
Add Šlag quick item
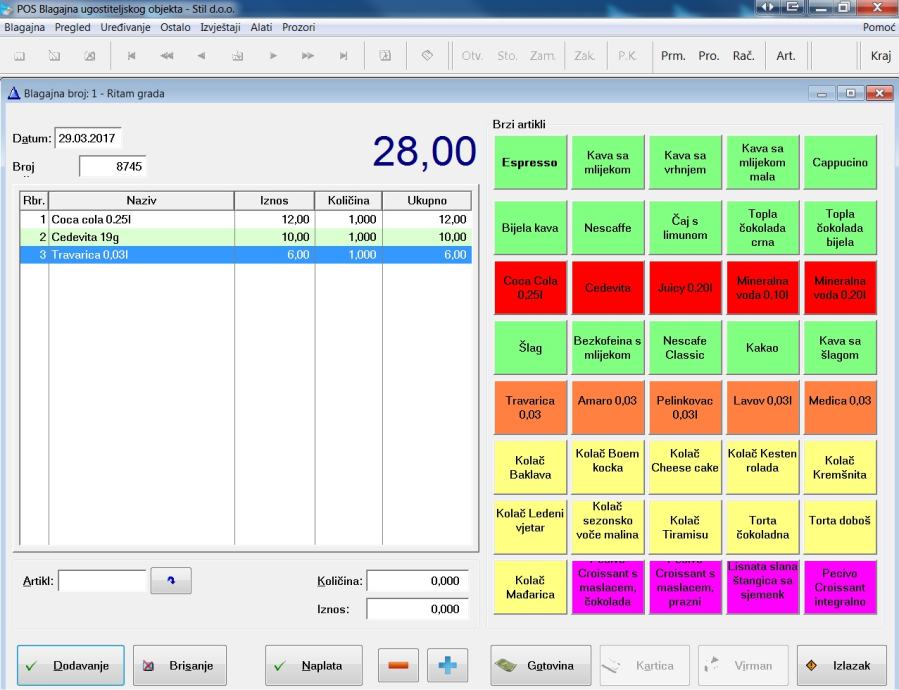coord(530,348)
